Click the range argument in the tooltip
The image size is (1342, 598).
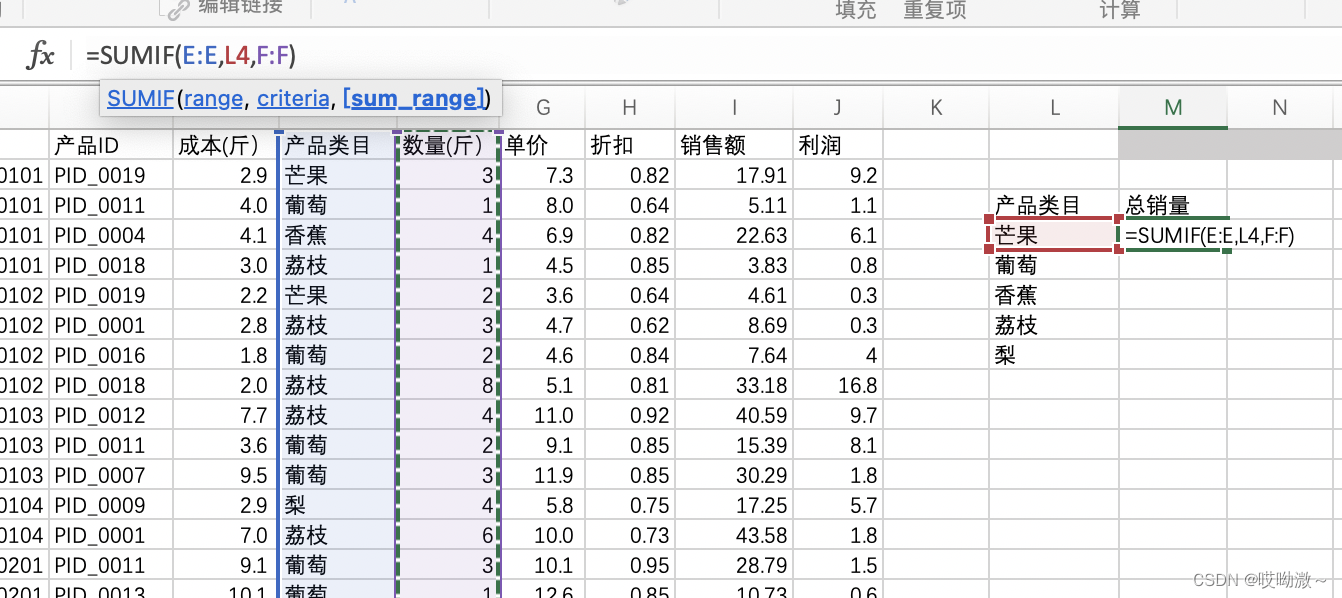(x=213, y=98)
